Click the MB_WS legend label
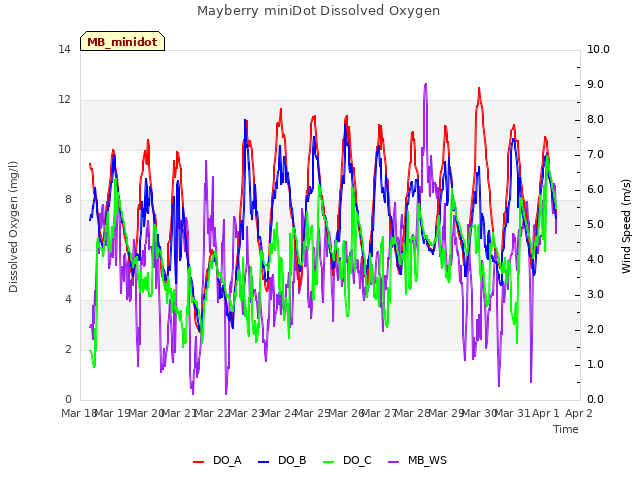Image resolution: width=640 pixels, height=480 pixels. 427,461
